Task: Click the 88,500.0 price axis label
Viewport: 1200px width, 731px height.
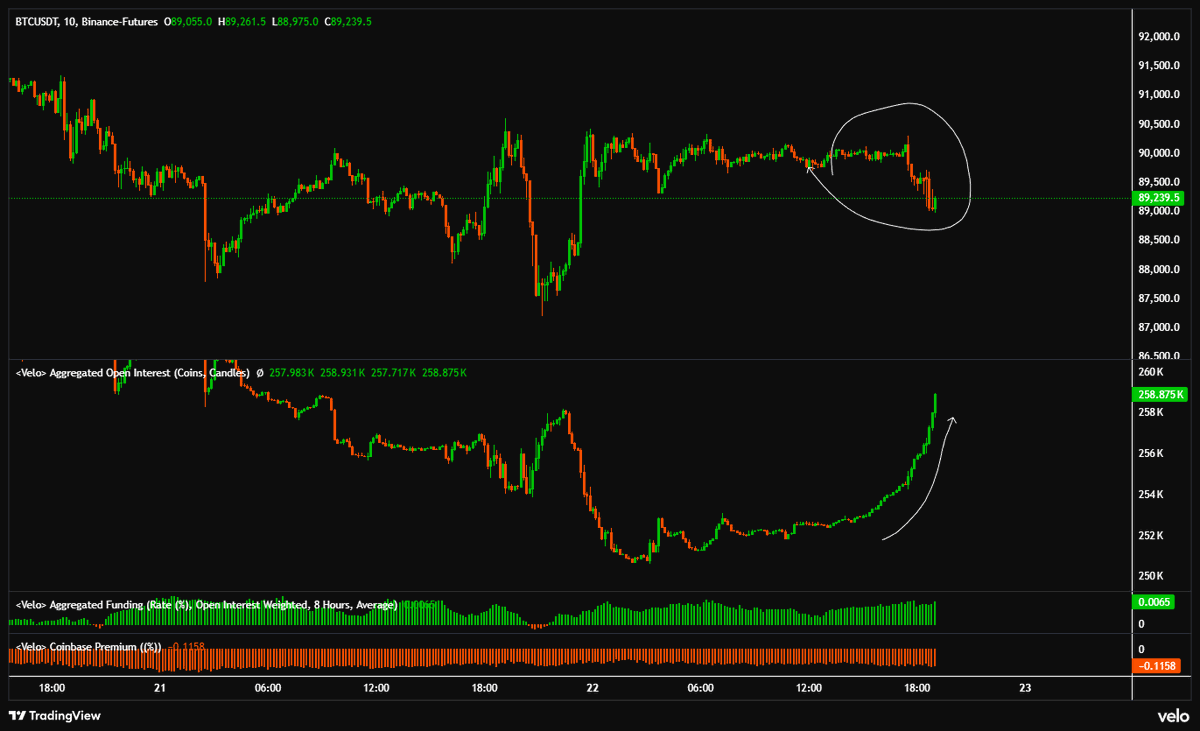Action: tap(1160, 240)
